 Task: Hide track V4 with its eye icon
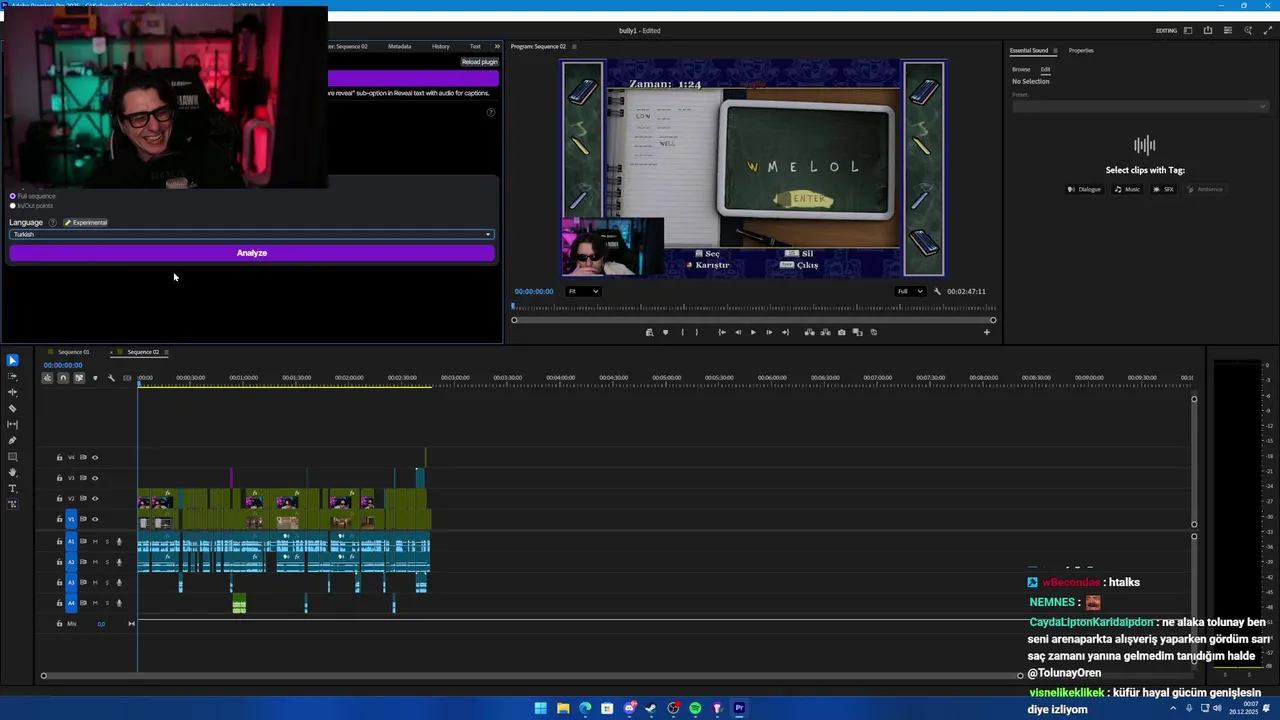coord(95,457)
